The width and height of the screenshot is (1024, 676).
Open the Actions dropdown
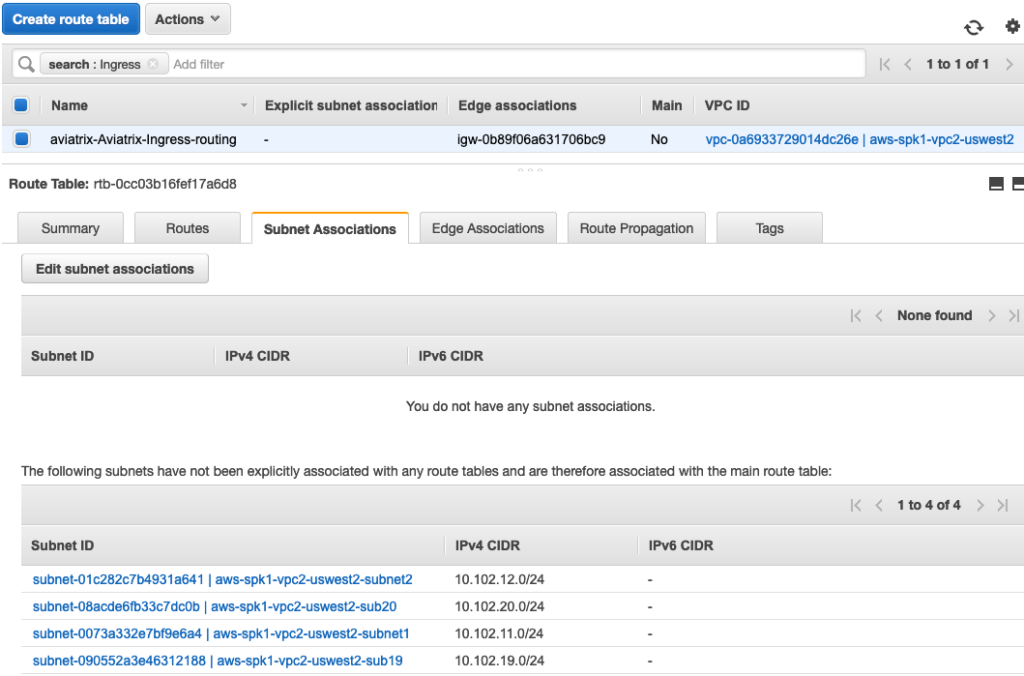point(187,20)
